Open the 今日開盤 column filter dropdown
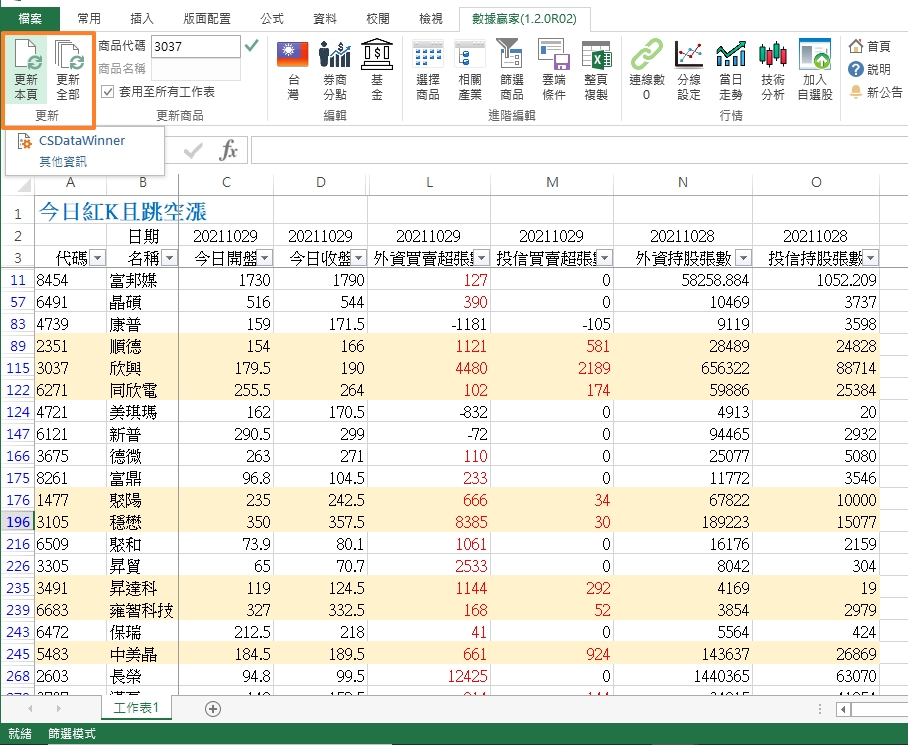 264,258
